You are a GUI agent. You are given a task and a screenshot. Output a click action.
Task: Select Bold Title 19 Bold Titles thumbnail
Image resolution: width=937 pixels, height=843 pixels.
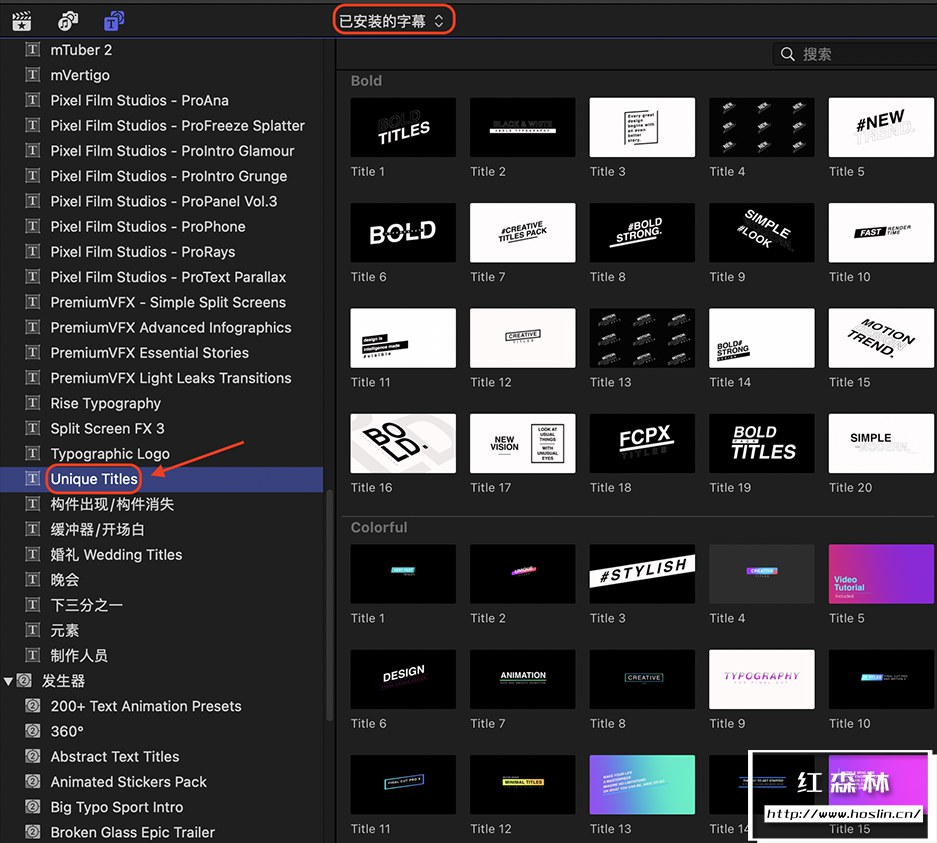pos(761,443)
